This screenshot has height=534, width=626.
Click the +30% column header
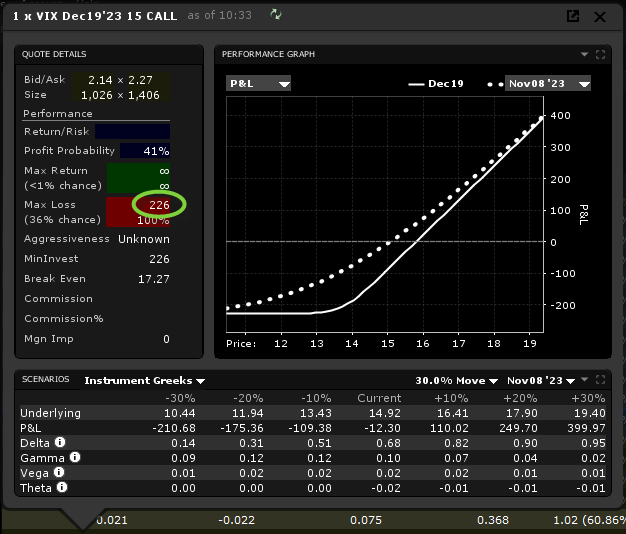pyautogui.click(x=588, y=398)
